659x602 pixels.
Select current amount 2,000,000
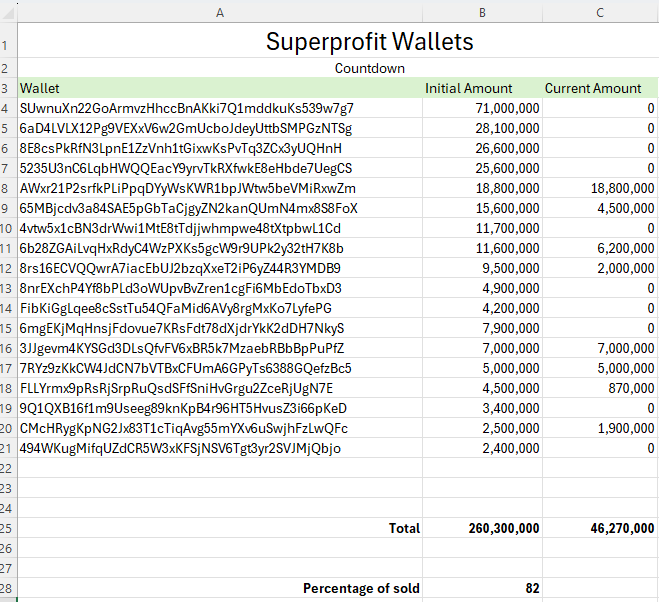coord(600,268)
